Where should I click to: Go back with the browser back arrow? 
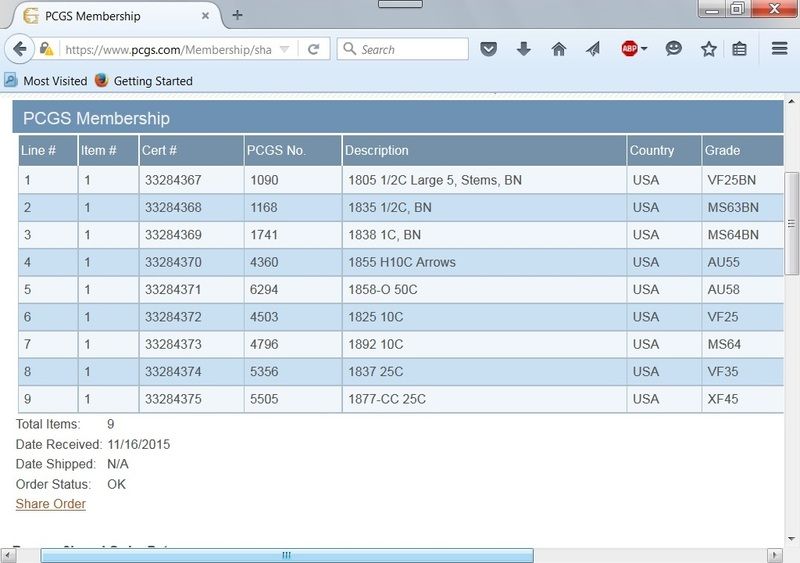(x=19, y=49)
